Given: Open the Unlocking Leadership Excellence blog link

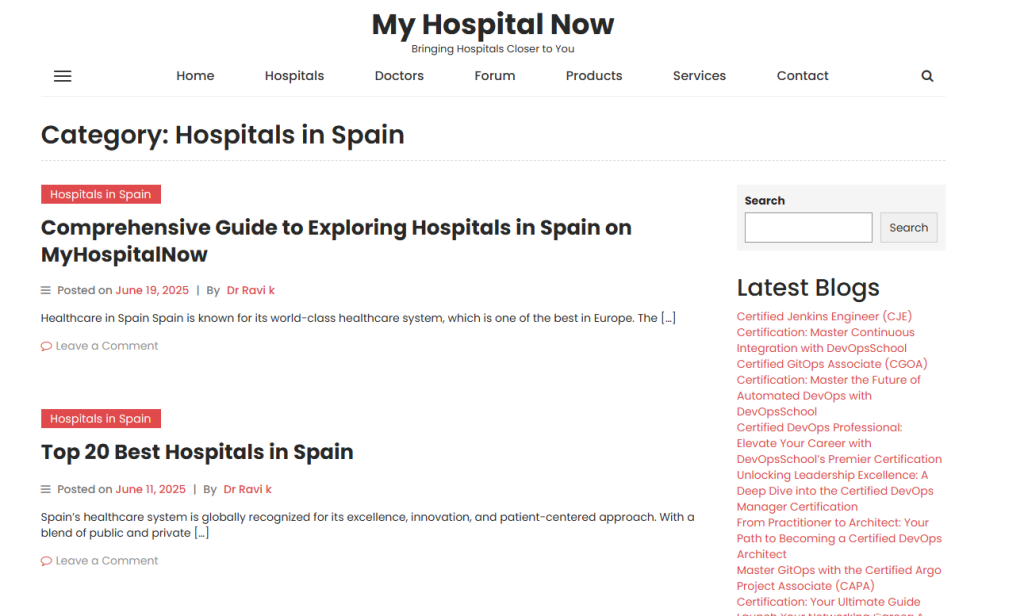Looking at the screenshot, I should [835, 491].
